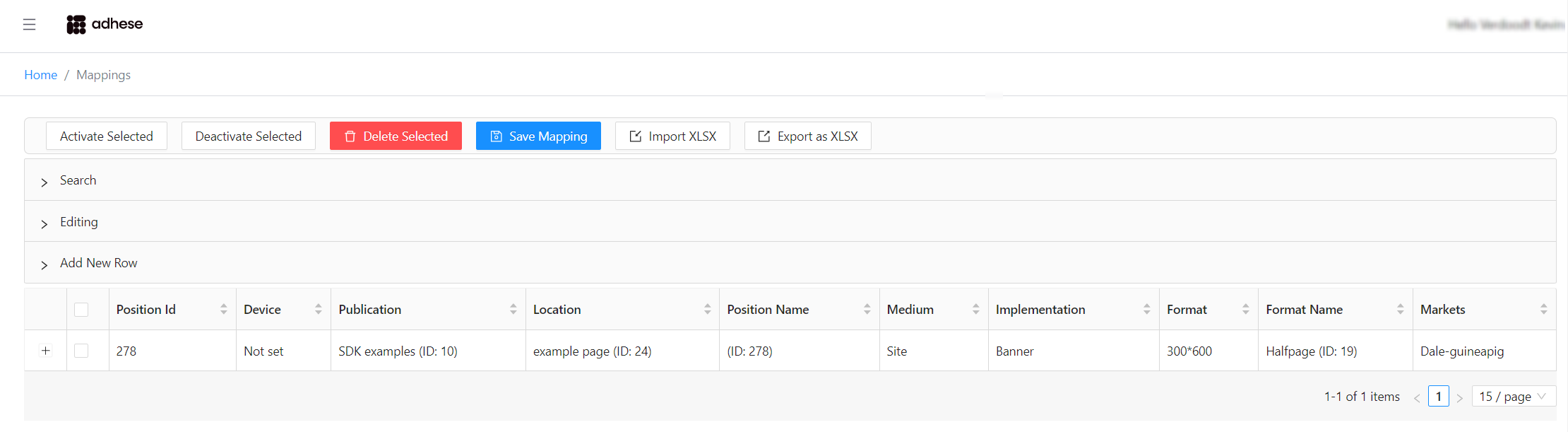
Task: Click Export as XLSX button
Action: tap(807, 136)
